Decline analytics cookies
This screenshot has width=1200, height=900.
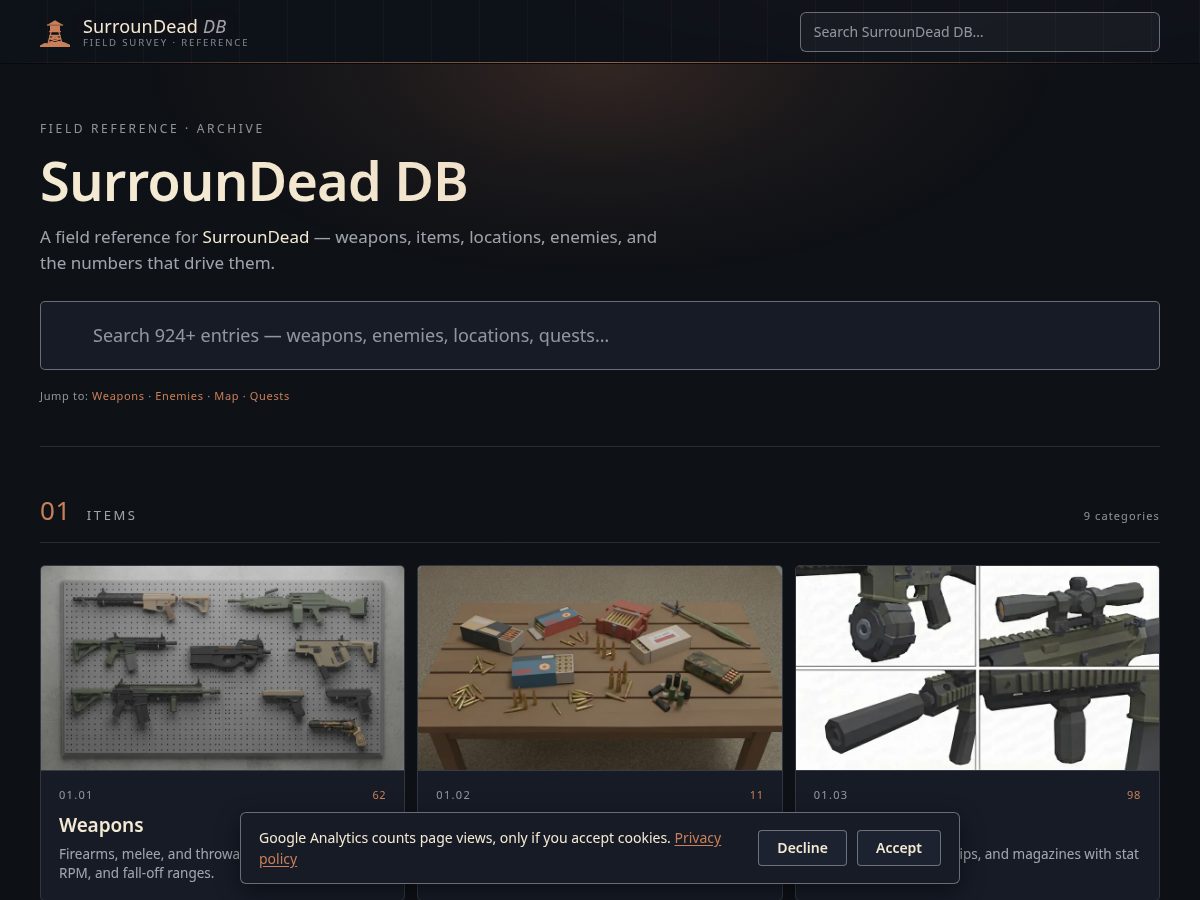[802, 848]
